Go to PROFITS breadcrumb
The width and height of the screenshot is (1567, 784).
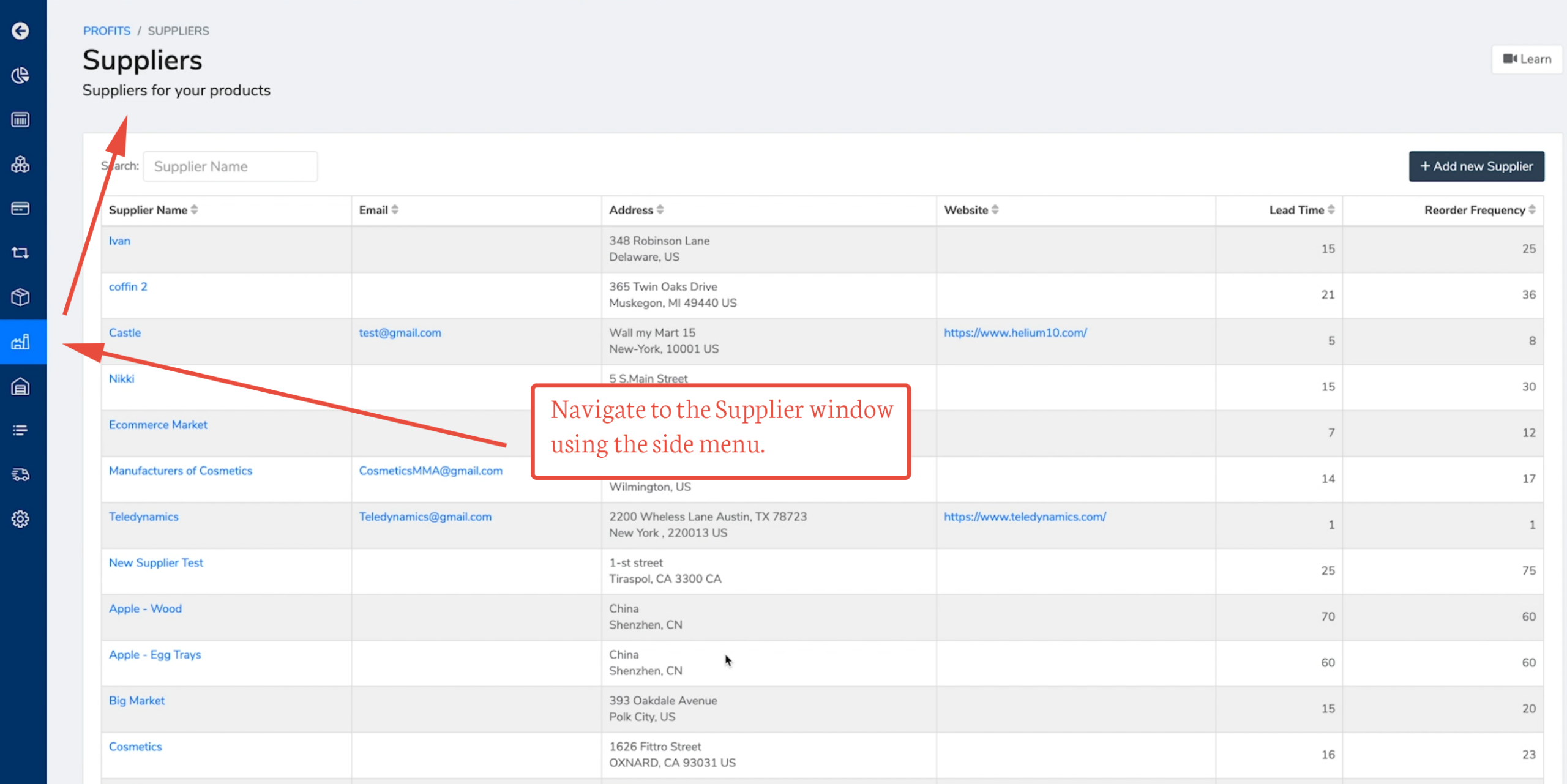(107, 31)
